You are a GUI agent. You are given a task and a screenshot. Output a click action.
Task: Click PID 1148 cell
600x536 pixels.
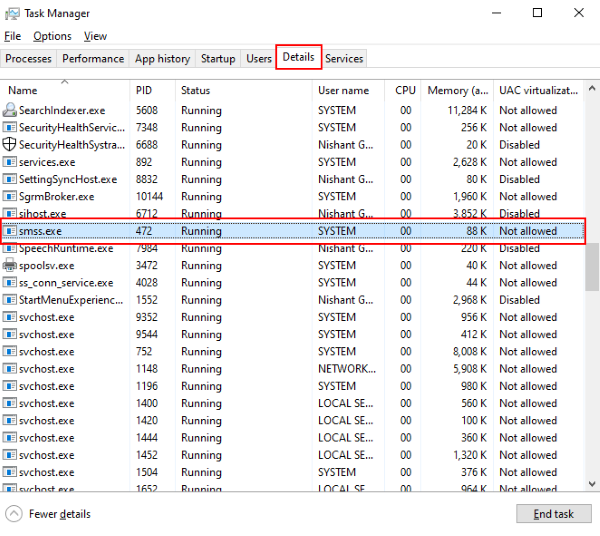[x=147, y=368]
